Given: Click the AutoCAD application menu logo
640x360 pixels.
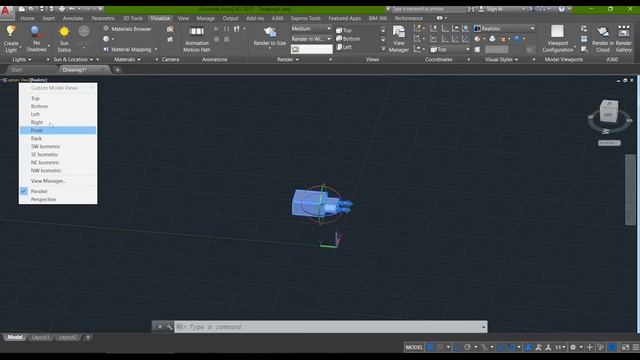Looking at the screenshot, I should coord(6,11).
